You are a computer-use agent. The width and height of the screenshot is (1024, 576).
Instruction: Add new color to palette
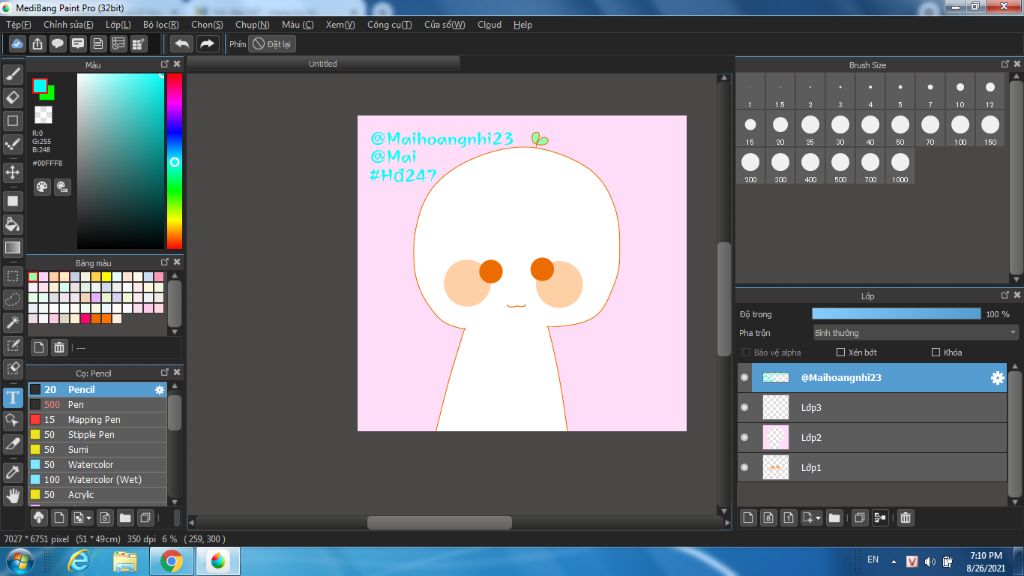39,347
